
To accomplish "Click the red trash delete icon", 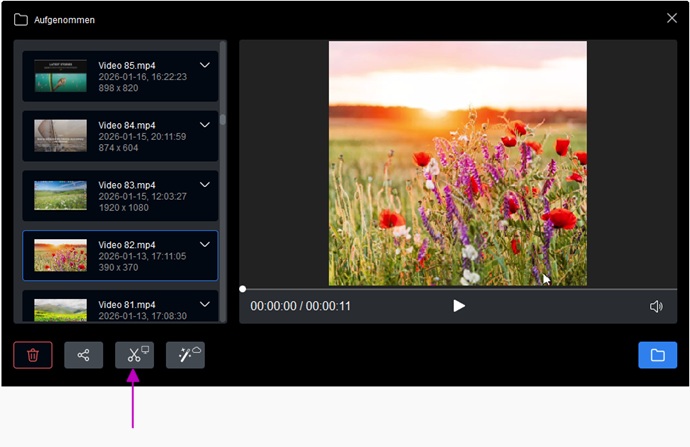I will [33, 355].
